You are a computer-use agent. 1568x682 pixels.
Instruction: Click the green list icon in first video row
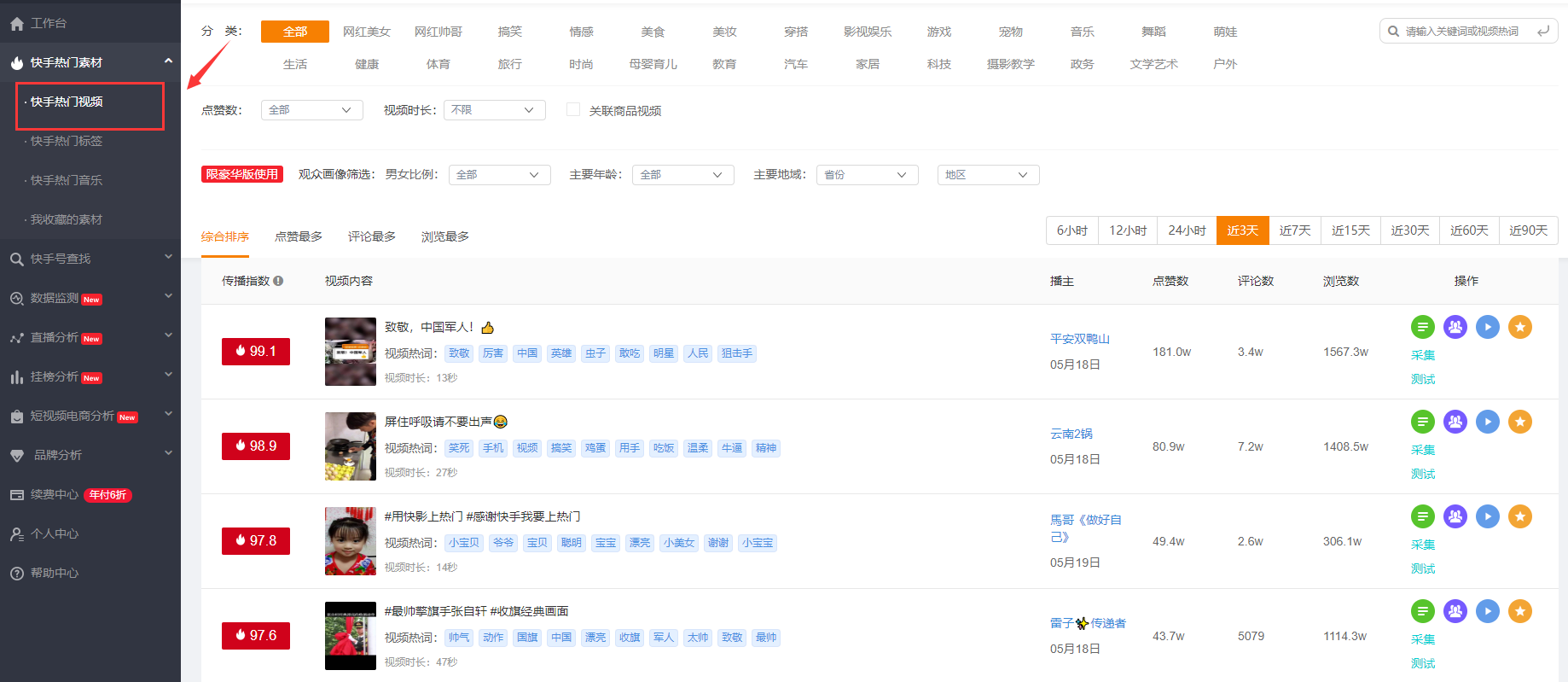click(1422, 327)
